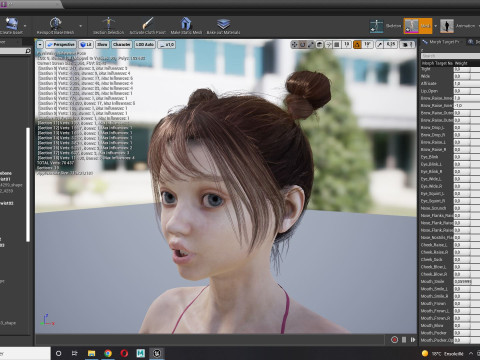Image resolution: width=480 pixels, height=360 pixels.
Task: Click the Create Asset toolbar icon
Action: tap(12, 24)
